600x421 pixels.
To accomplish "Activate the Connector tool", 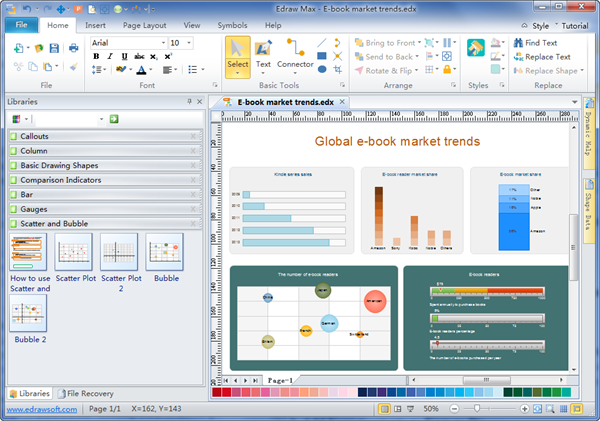I will (295, 54).
